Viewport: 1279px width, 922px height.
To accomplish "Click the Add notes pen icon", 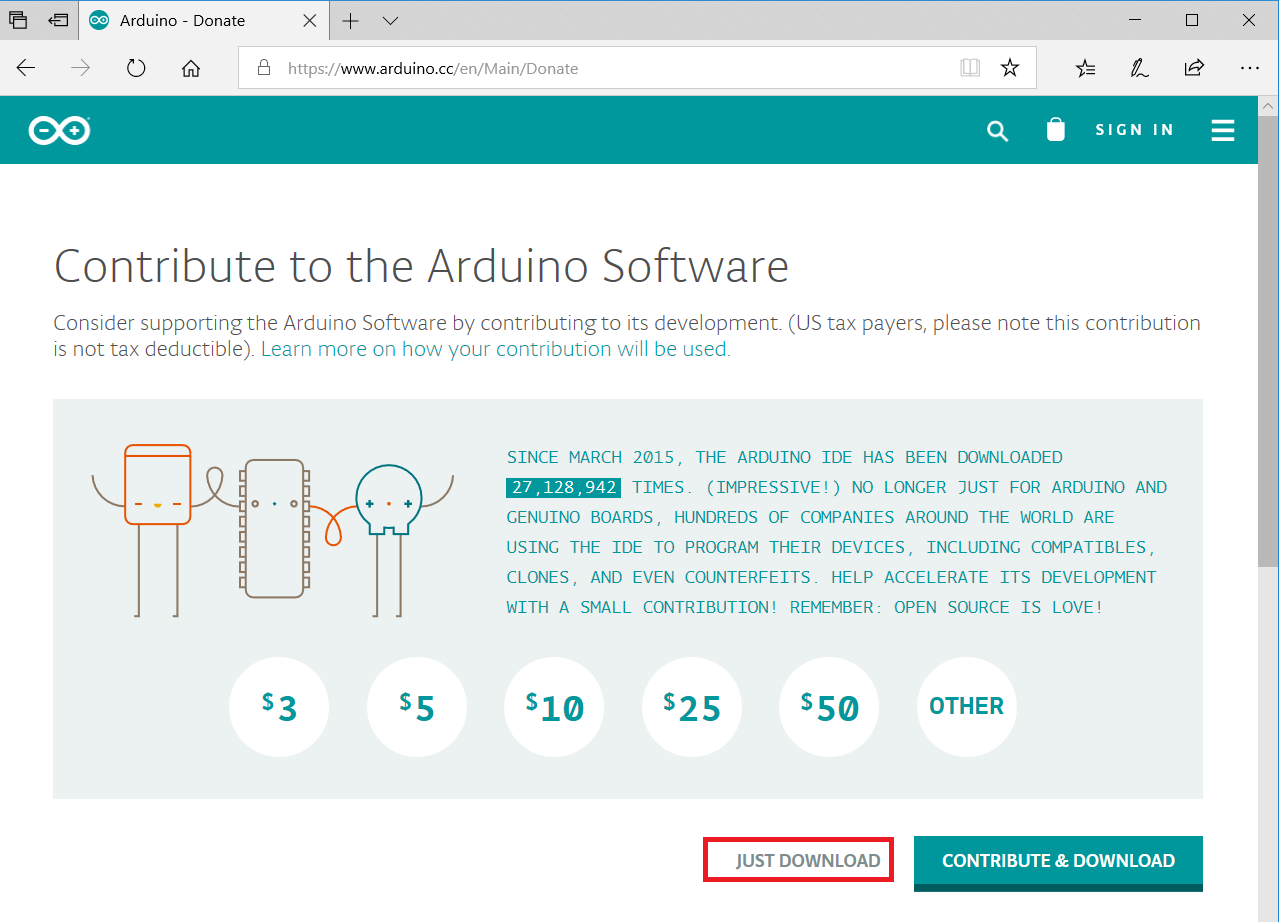I will click(x=1139, y=68).
